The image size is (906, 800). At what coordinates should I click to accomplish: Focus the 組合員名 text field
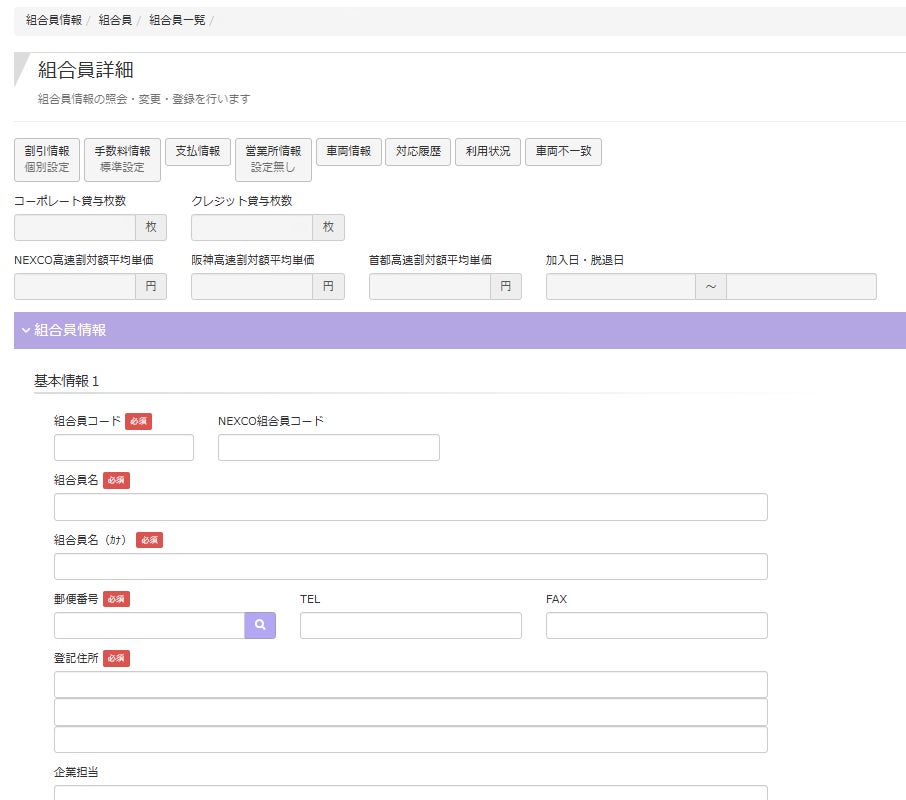410,507
